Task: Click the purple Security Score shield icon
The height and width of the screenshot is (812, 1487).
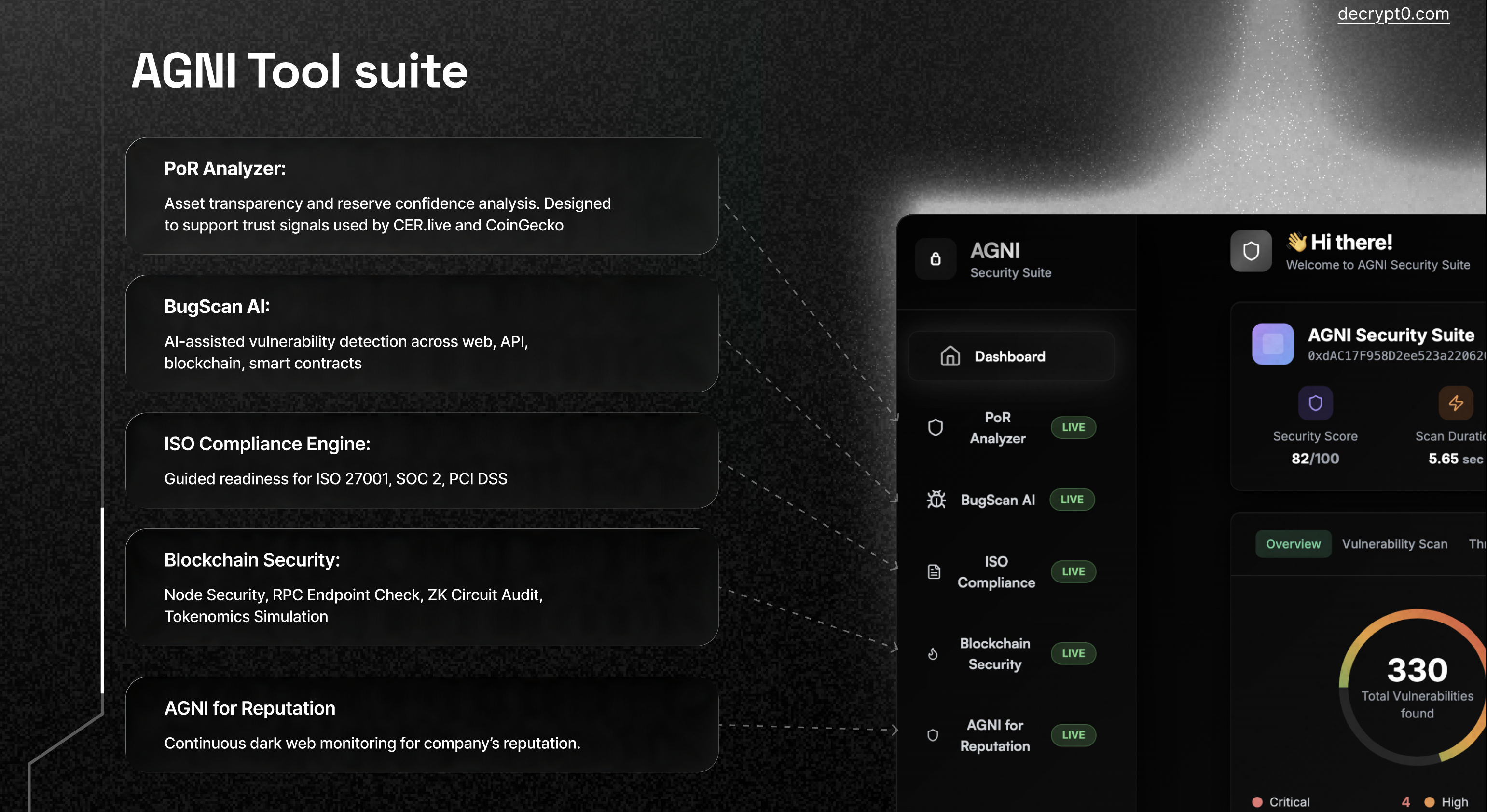Action: (x=1315, y=403)
